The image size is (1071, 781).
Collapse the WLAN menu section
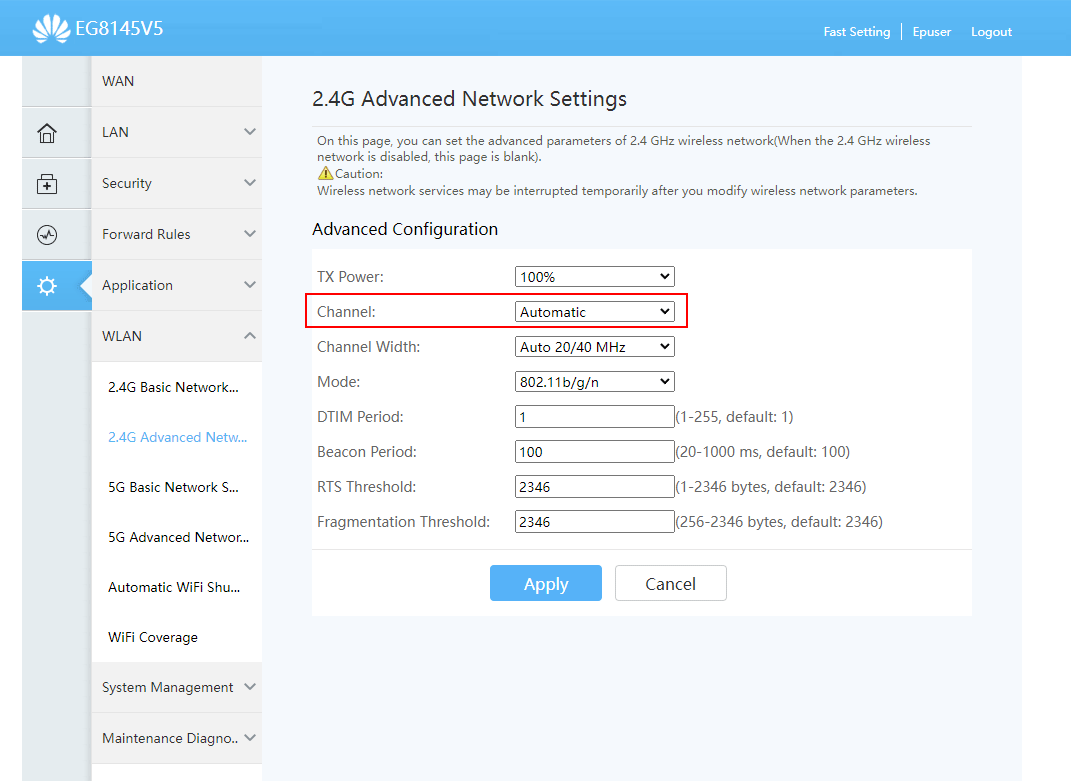coord(177,336)
